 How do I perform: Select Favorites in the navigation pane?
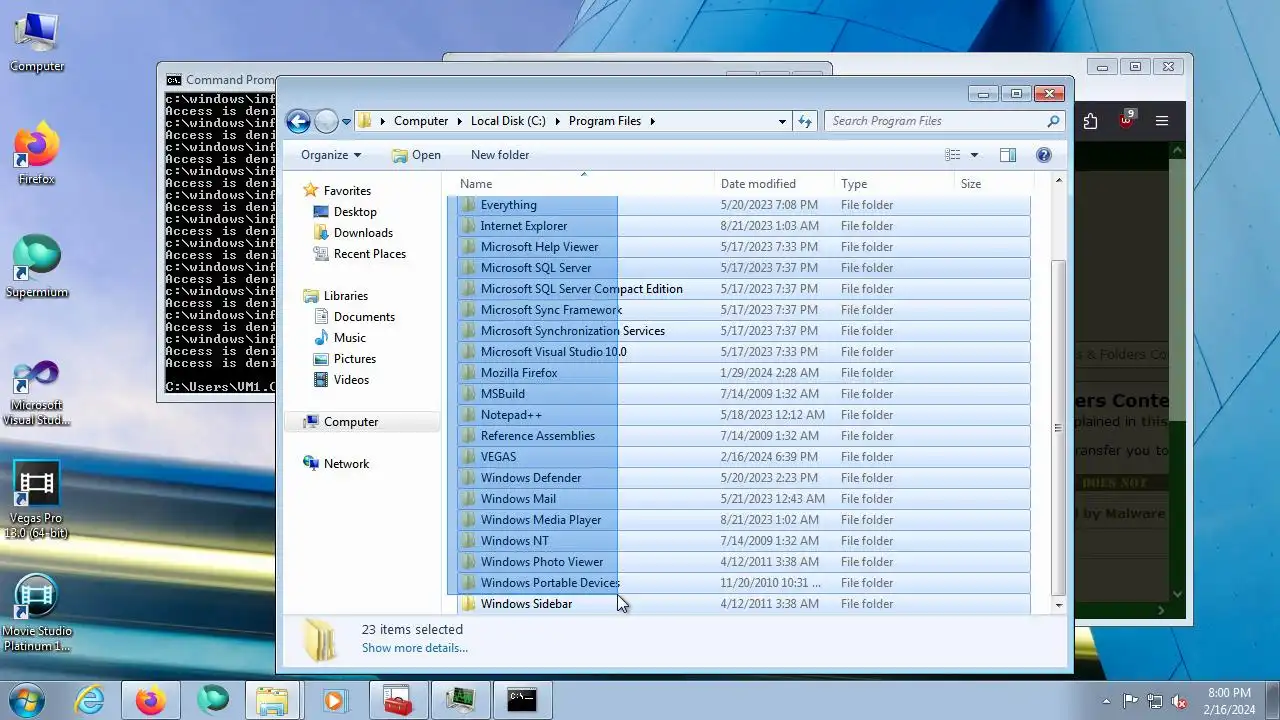[347, 191]
